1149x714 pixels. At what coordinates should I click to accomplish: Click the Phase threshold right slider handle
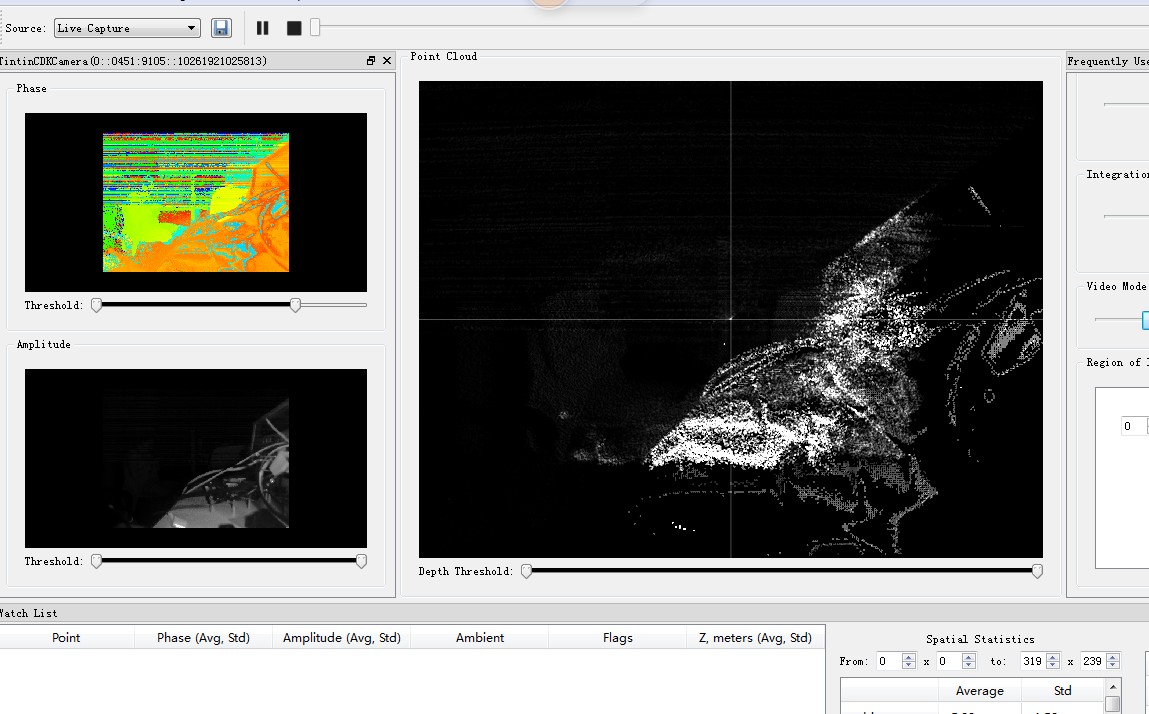[x=295, y=305]
